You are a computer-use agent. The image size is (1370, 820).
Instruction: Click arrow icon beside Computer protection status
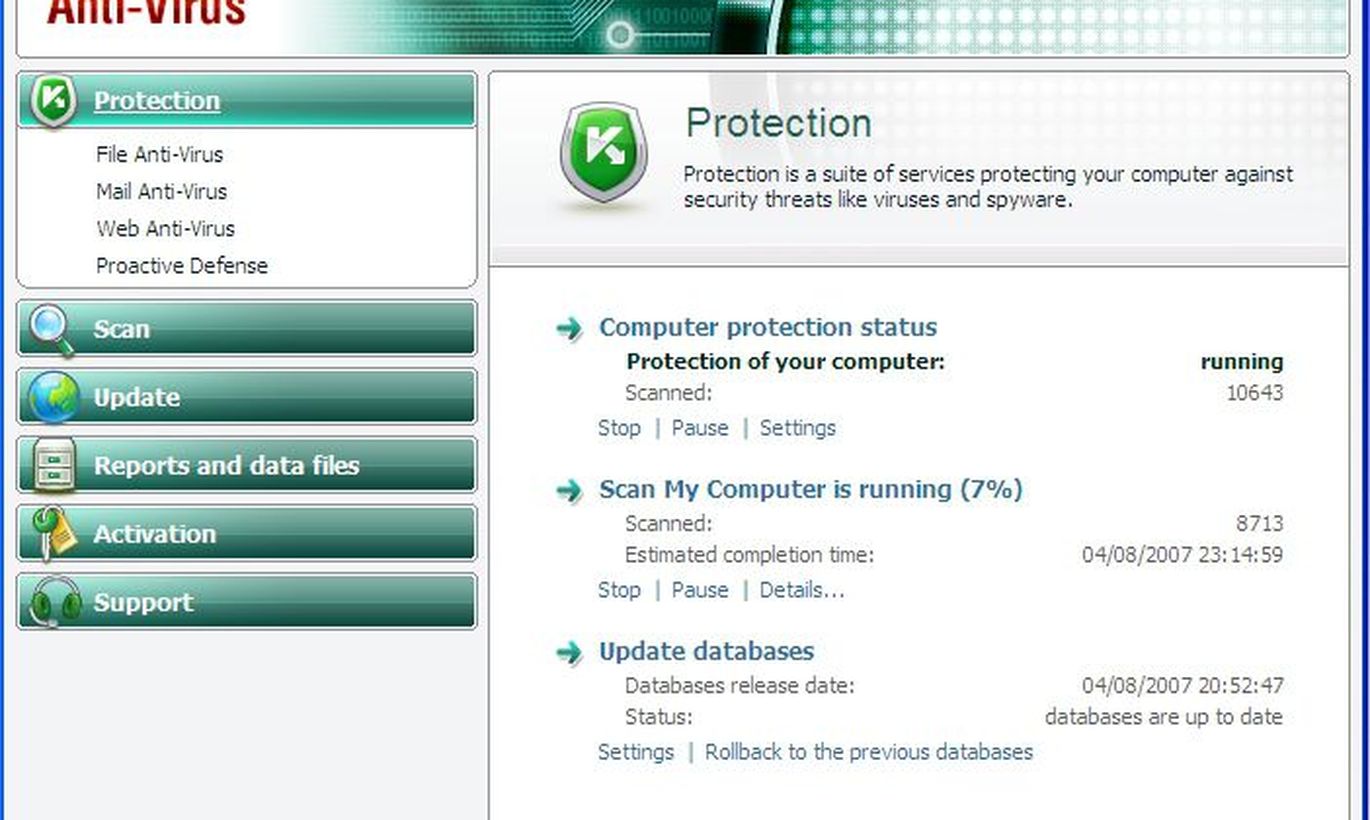click(x=569, y=328)
